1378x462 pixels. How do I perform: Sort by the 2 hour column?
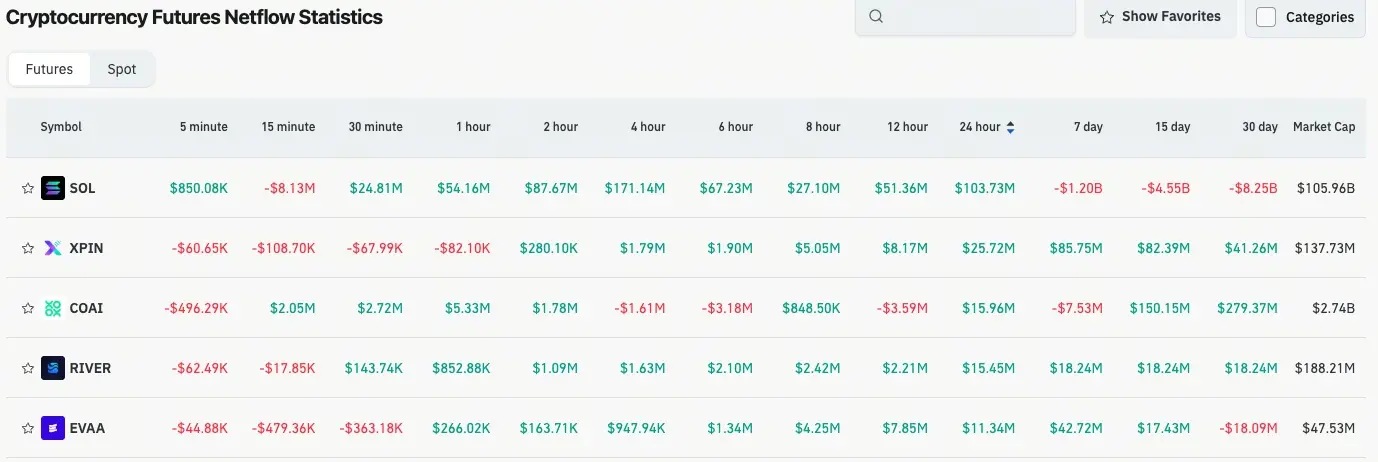tap(561, 127)
